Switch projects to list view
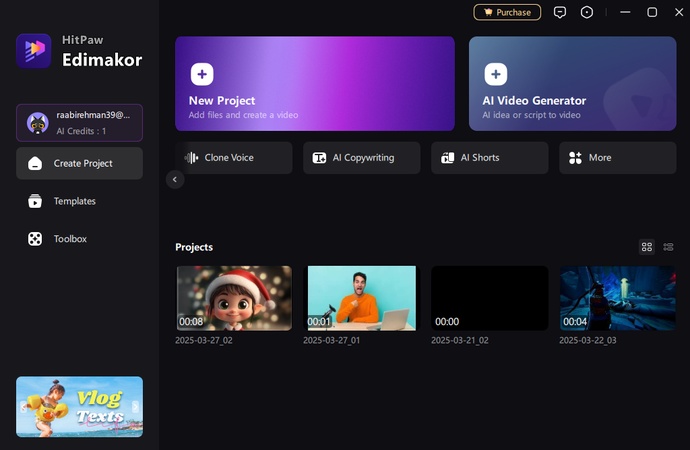 pyautogui.click(x=668, y=247)
